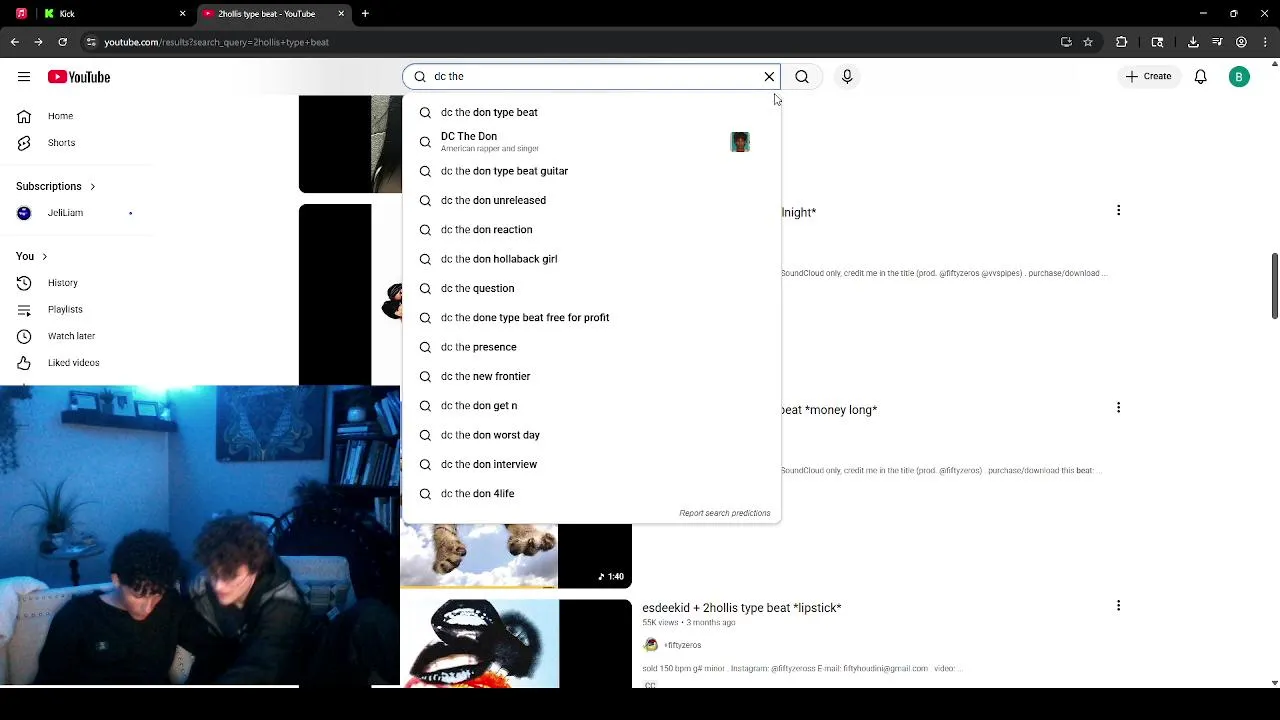This screenshot has width=1280, height=720.
Task: Open the lipstick video thumbnail
Action: tap(516, 643)
